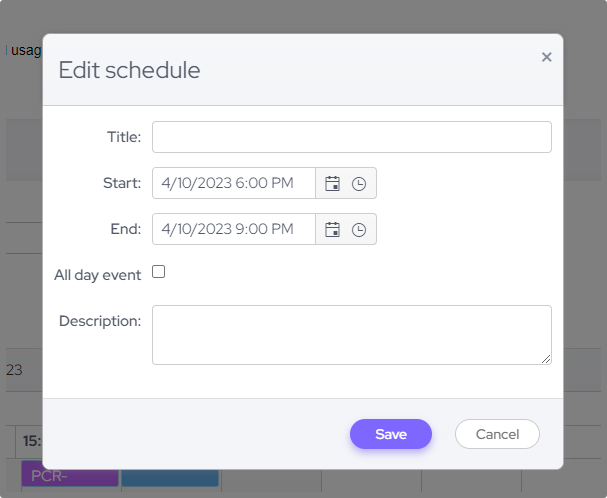Screen dimensions: 607x498
Task: Open the End time clock picker
Action: pos(359,230)
